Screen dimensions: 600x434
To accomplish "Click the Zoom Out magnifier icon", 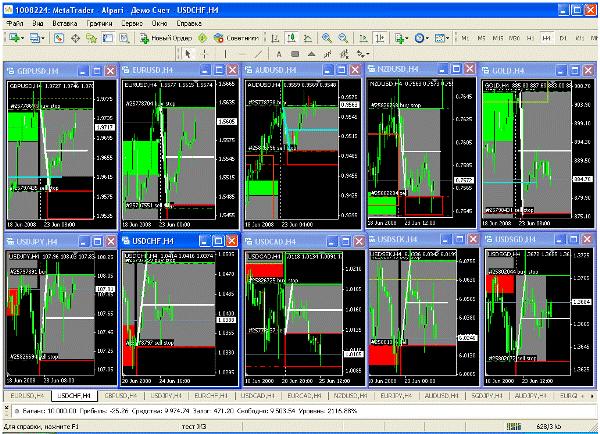I will [x=343, y=38].
